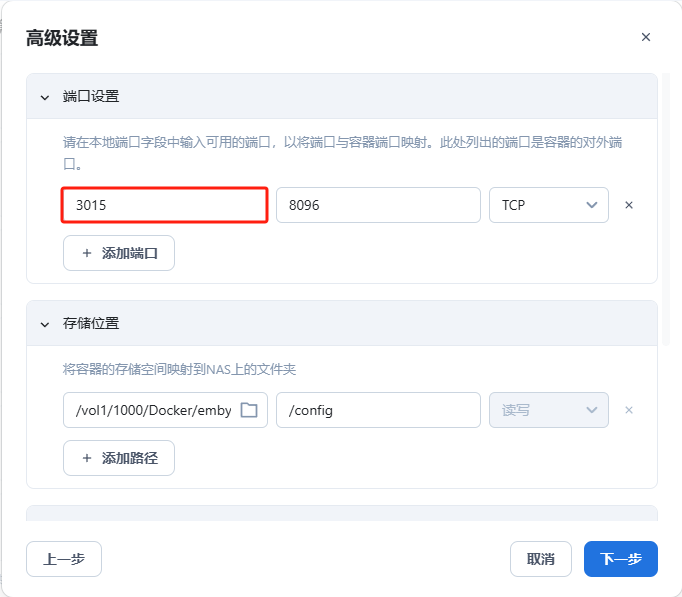This screenshot has width=682, height=597.
Task: Click the container port field 8096
Action: 378,205
